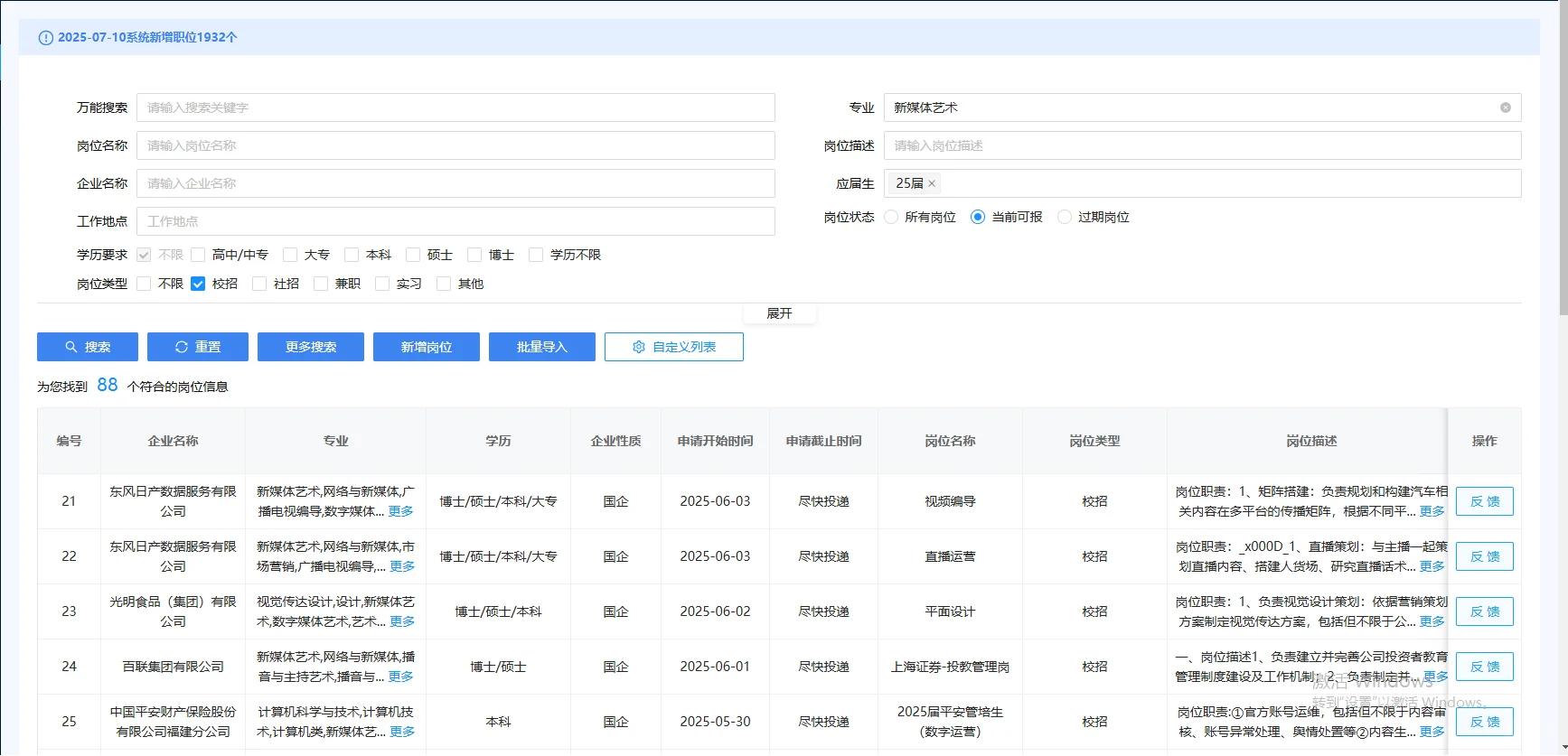Image resolution: width=1568 pixels, height=756 pixels.
Task: Show 更多 of row 23 岗位描述
Action: [x=1432, y=621]
